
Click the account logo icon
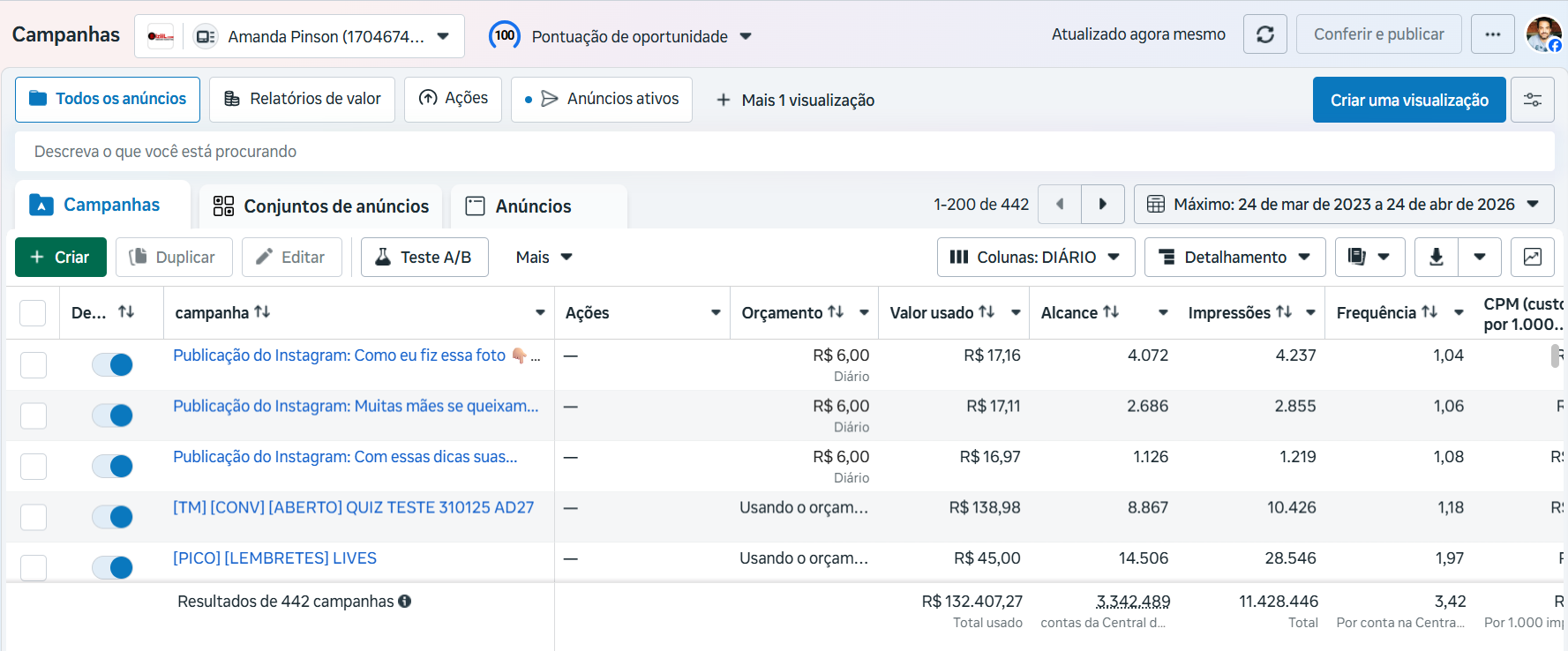coord(161,36)
